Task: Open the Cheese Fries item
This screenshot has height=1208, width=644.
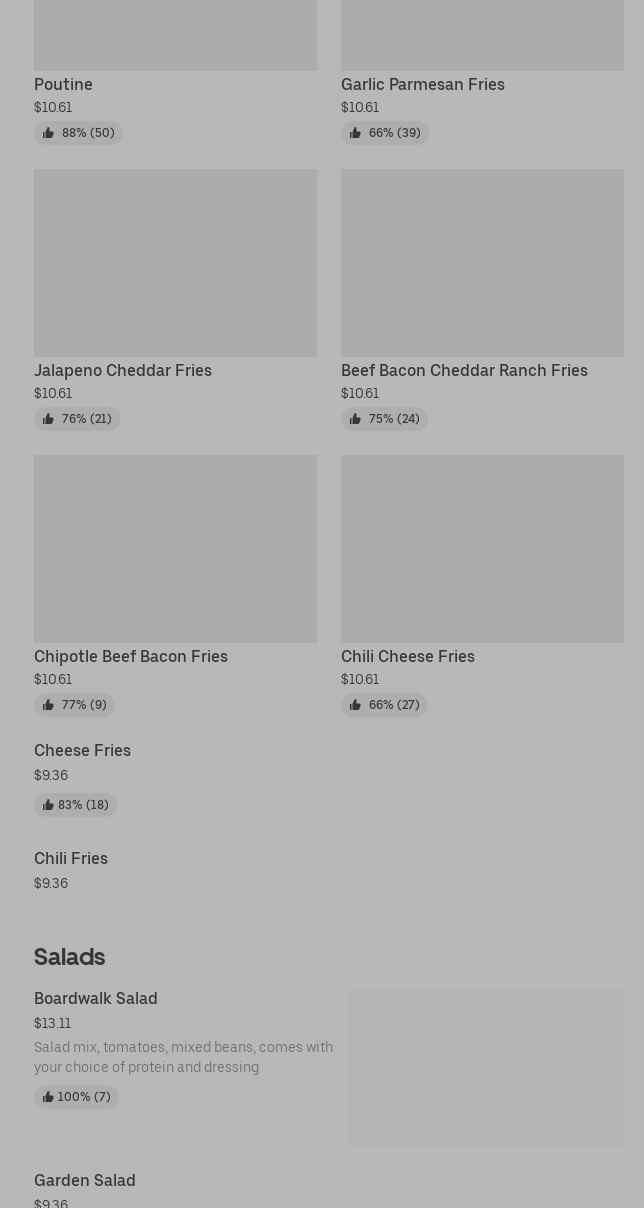Action: tap(82, 750)
